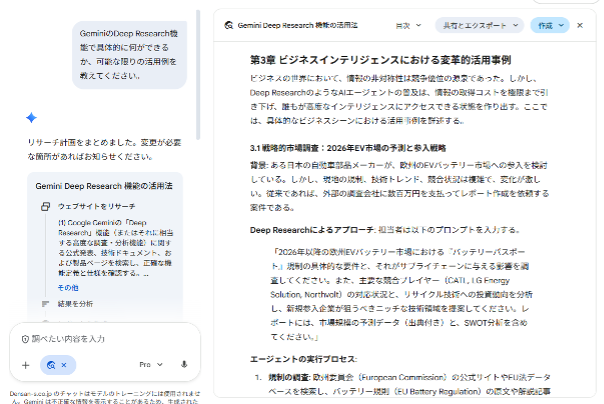Click the Deep Researchによるアプローチ bold text
Screen dimensions: 604x404
coord(312,230)
